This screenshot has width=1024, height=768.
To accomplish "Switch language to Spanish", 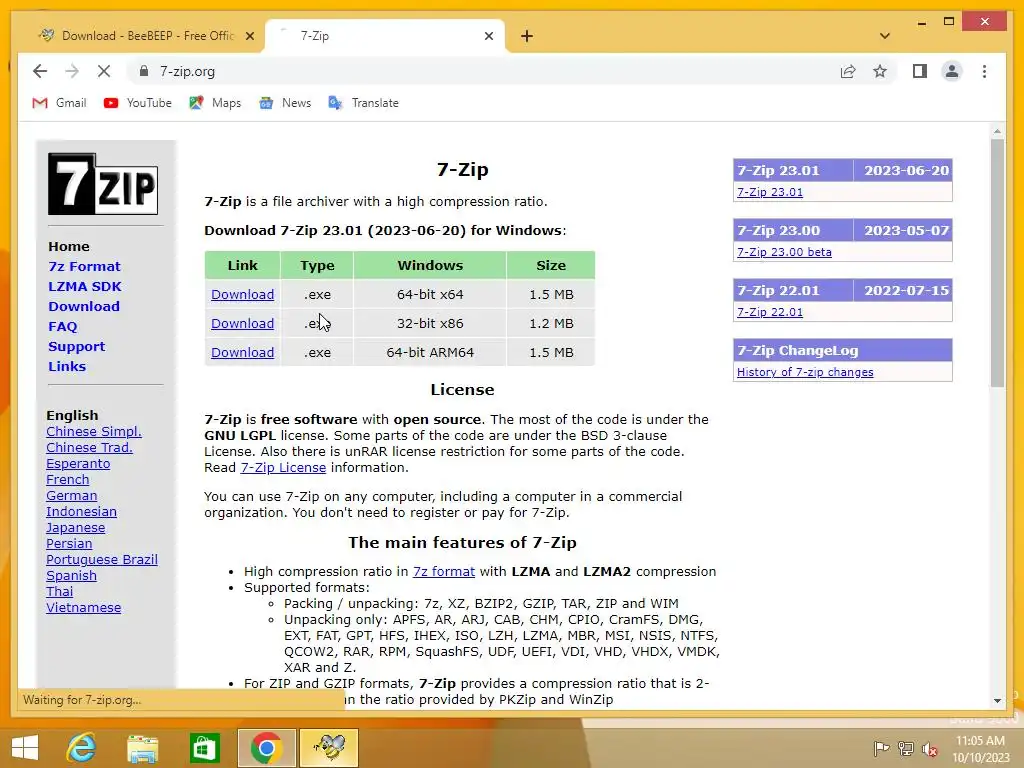I will tap(71, 575).
